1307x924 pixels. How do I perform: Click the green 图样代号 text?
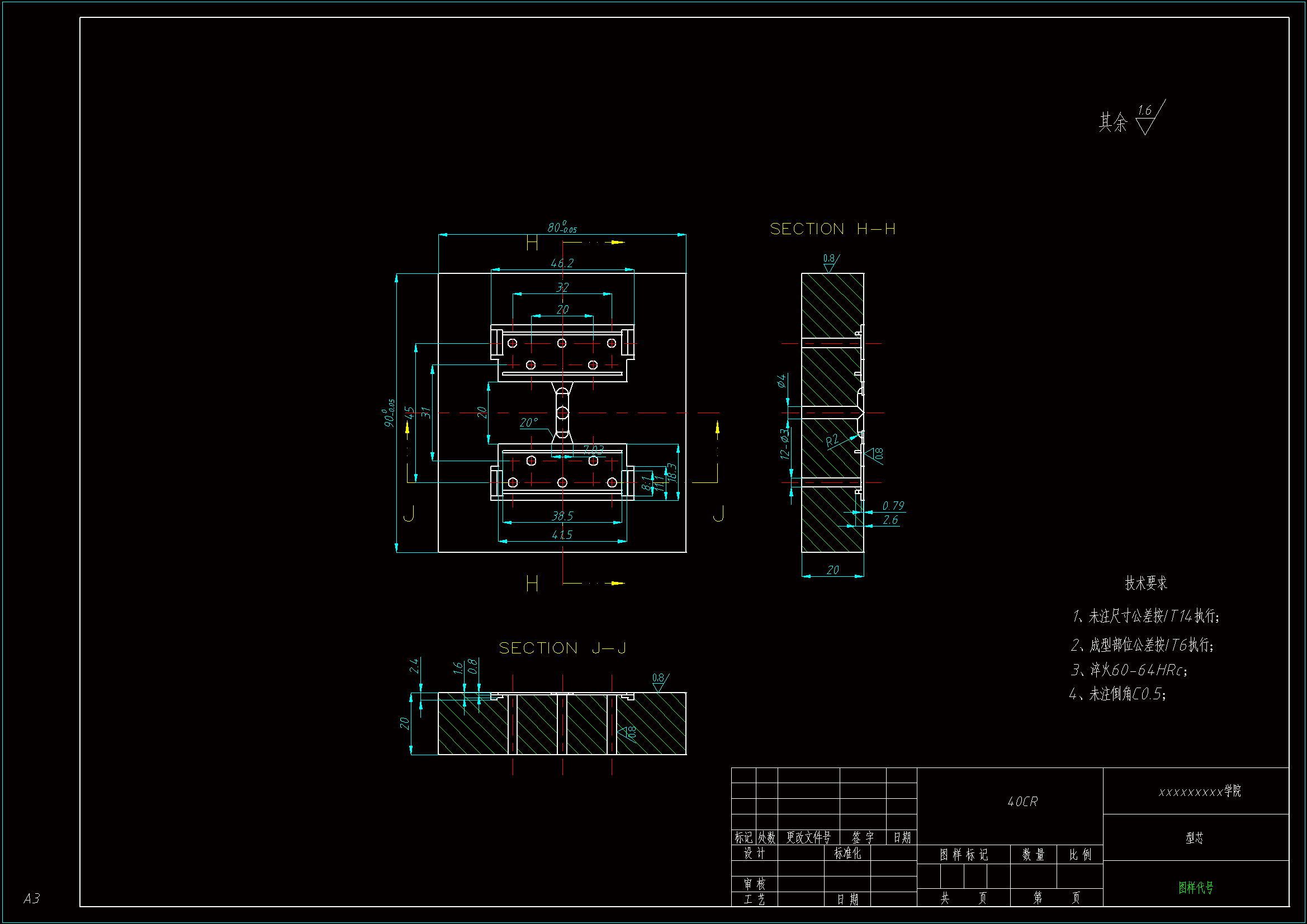1195,887
